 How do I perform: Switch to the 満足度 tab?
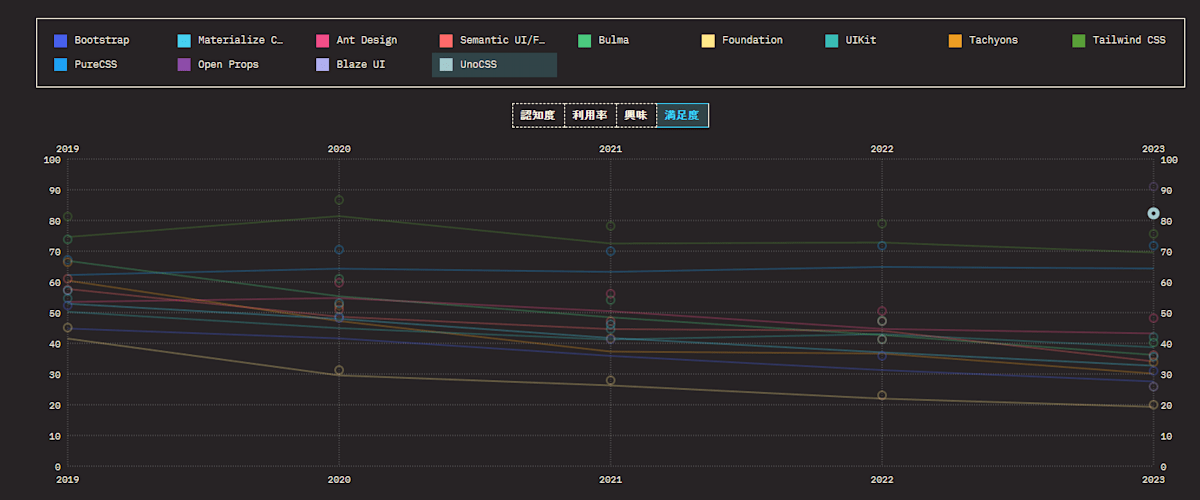pos(682,115)
